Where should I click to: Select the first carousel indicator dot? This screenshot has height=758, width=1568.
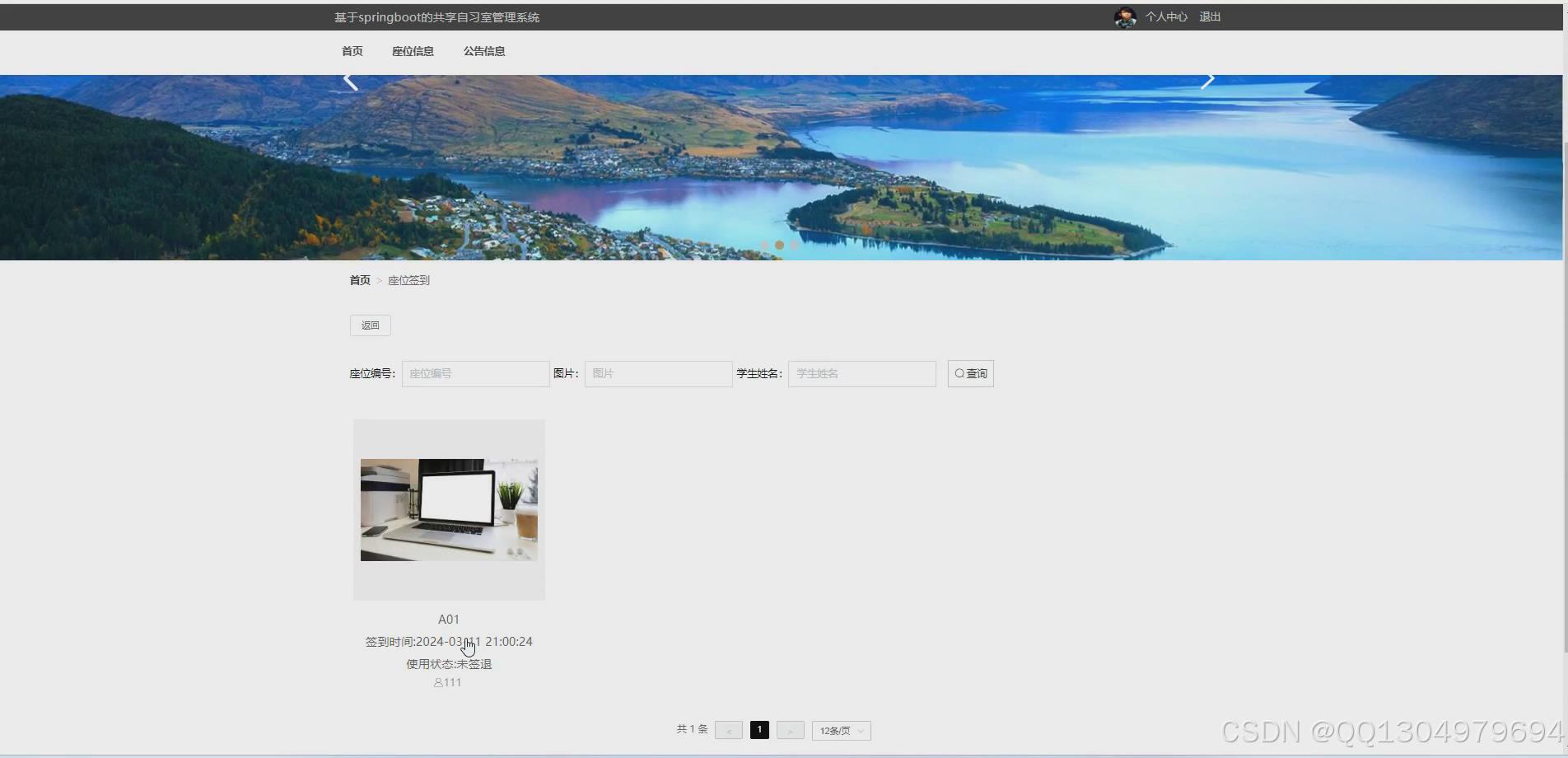(765, 245)
